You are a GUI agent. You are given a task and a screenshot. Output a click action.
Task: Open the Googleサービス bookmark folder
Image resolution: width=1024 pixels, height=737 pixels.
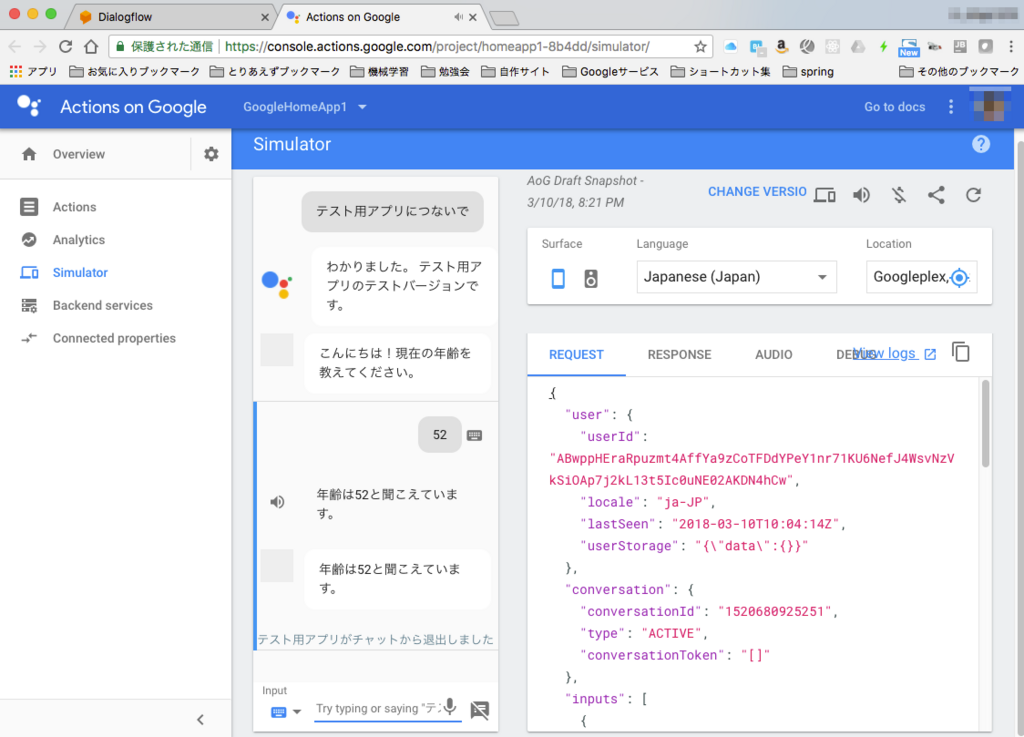click(611, 71)
